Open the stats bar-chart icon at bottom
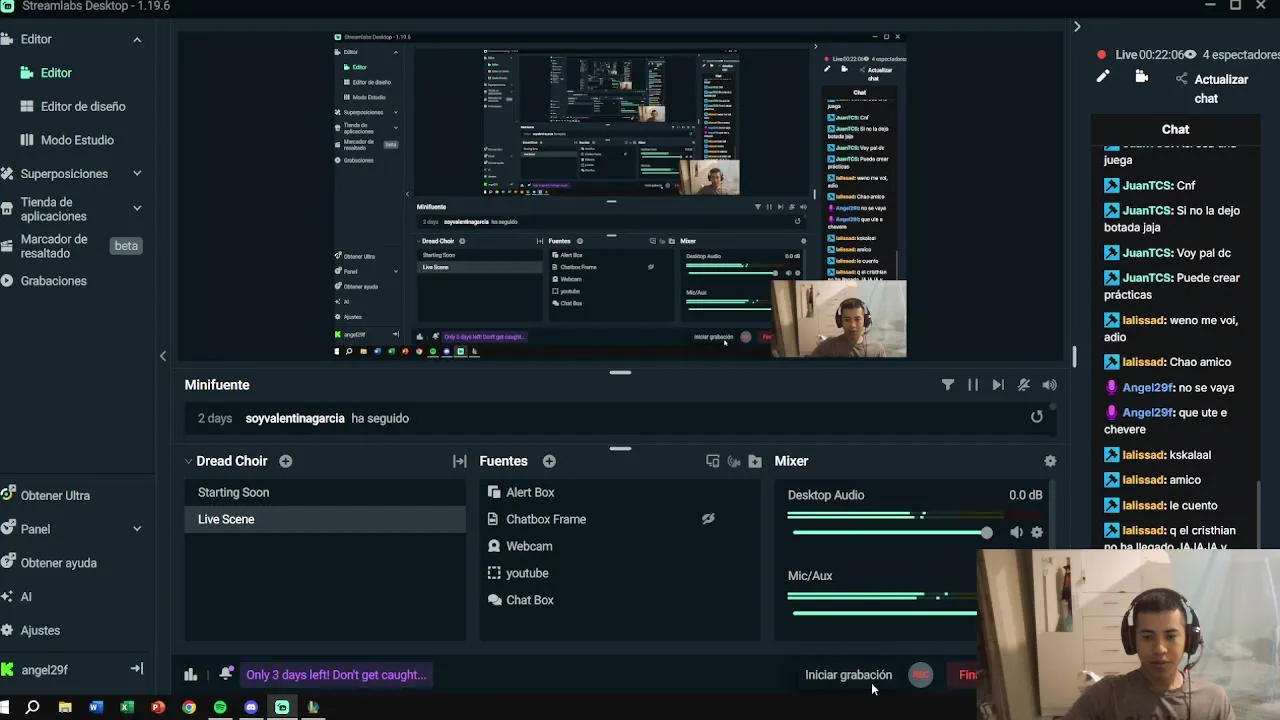This screenshot has height=720, width=1280. [x=191, y=675]
